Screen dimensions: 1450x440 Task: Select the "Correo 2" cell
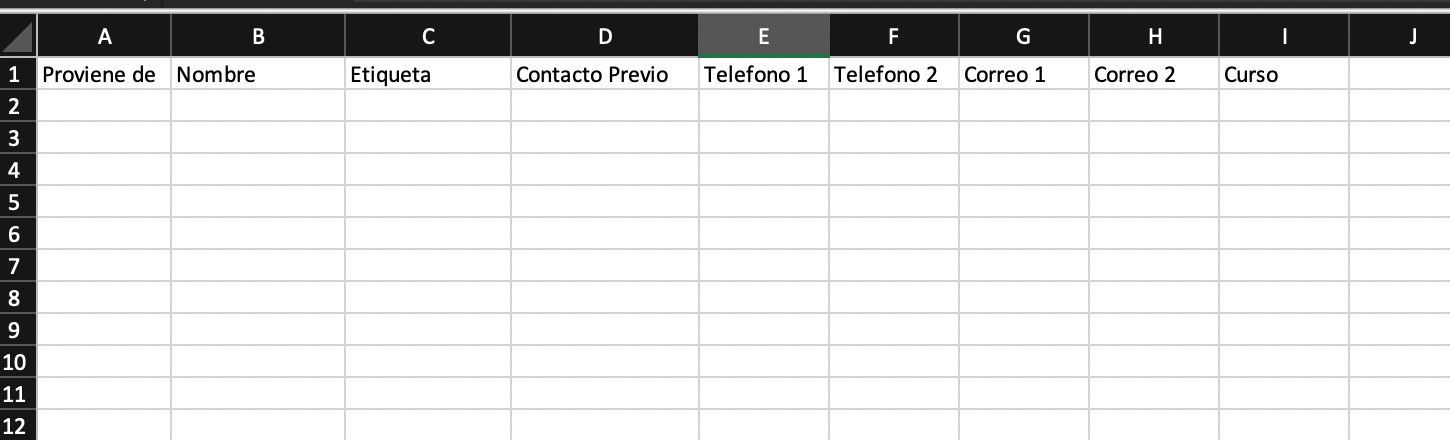(x=1153, y=74)
